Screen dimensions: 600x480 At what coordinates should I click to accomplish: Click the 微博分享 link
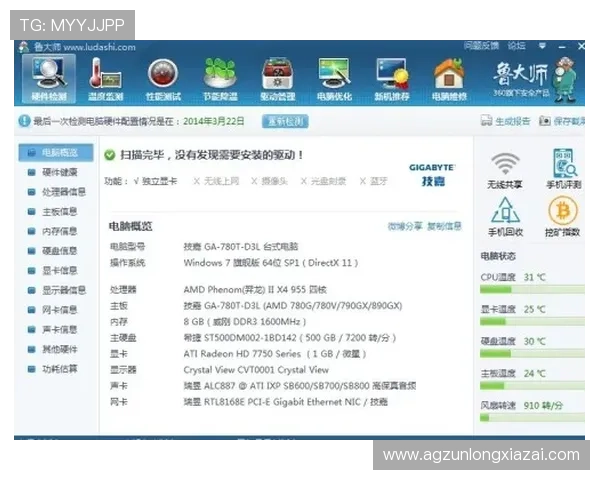[404, 226]
